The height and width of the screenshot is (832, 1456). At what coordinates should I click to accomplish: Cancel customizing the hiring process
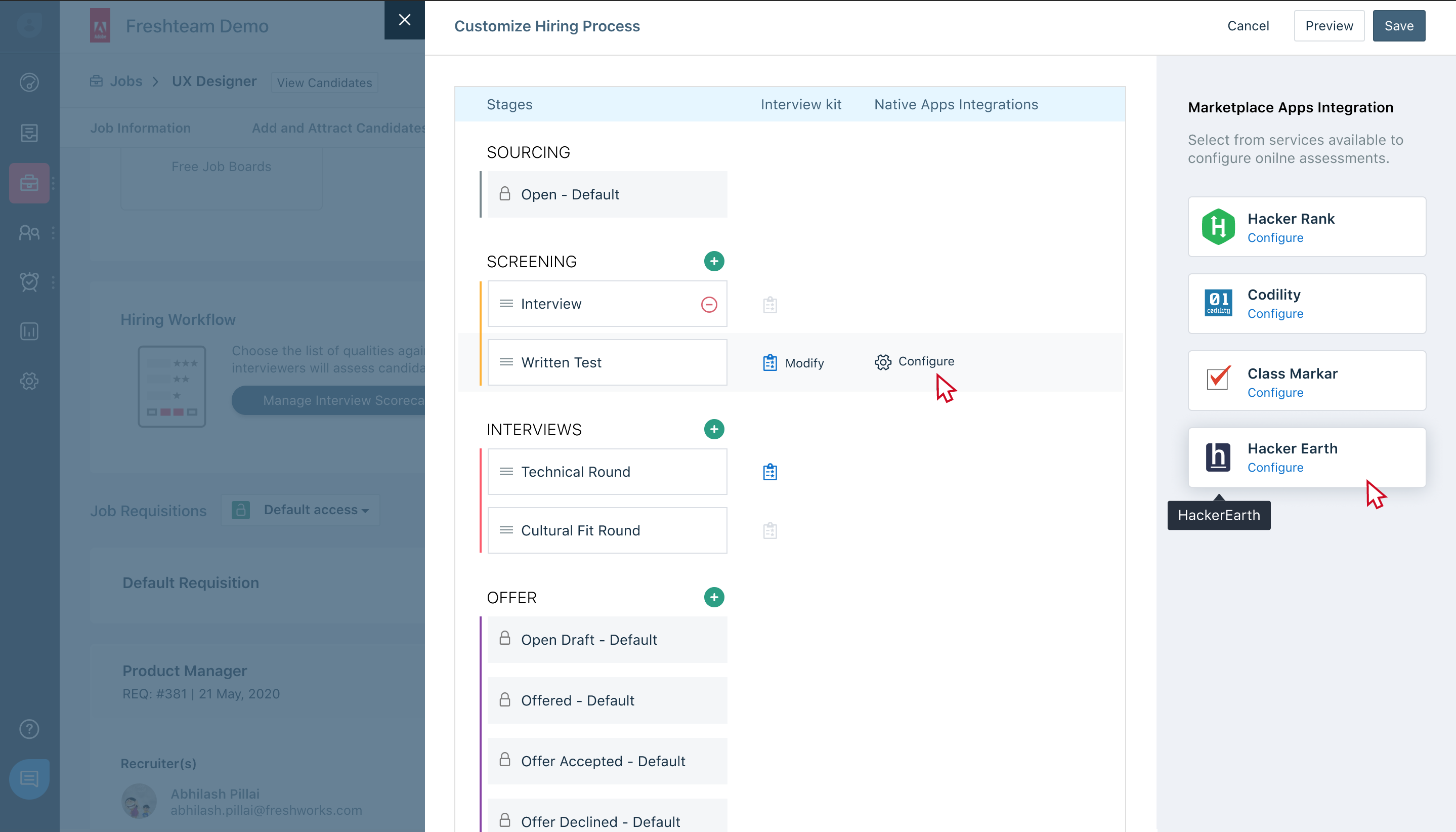1248,26
